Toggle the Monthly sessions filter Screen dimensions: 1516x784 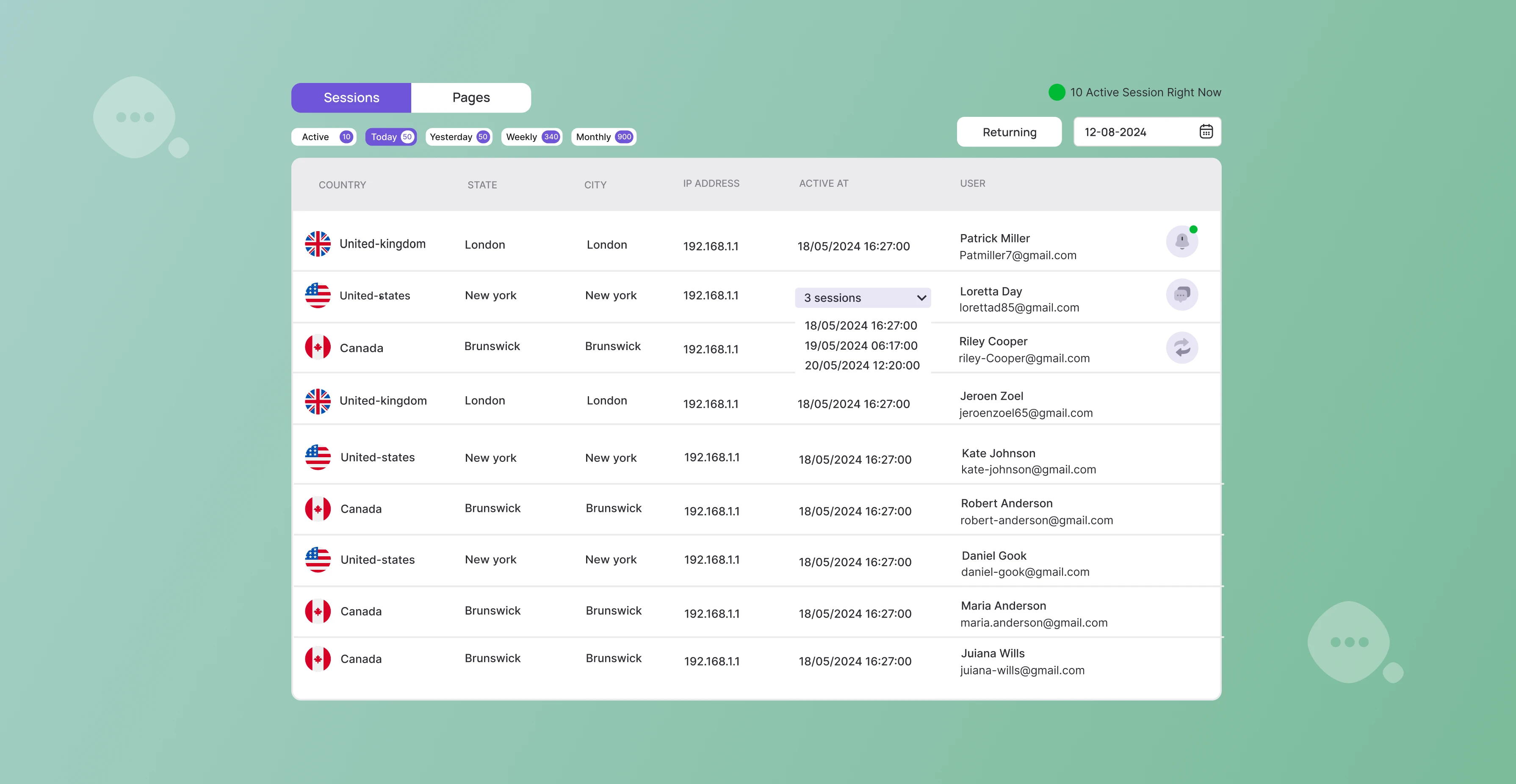[603, 136]
